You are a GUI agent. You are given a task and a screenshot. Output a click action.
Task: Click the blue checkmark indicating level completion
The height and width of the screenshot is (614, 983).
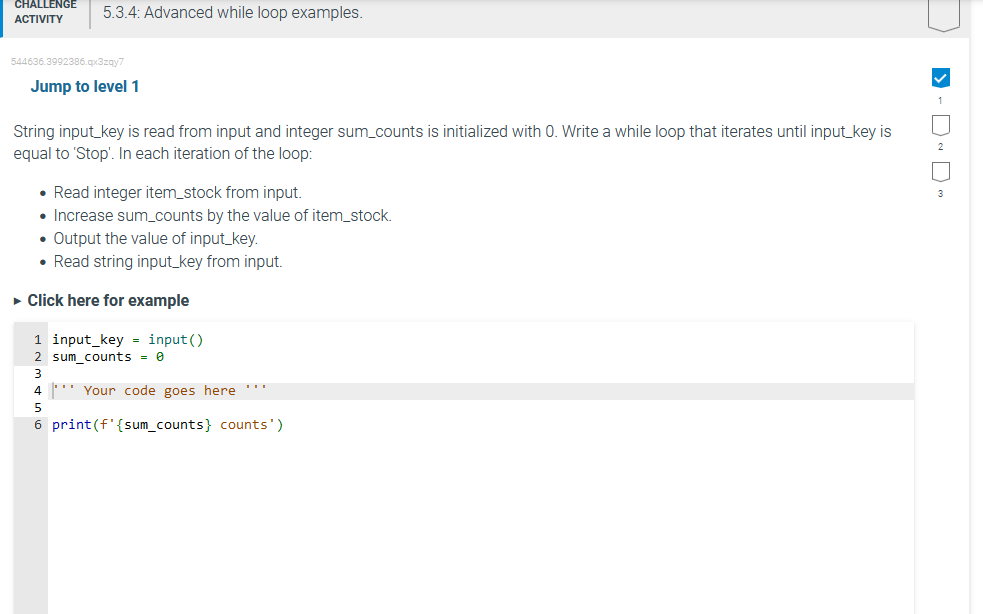[940, 77]
